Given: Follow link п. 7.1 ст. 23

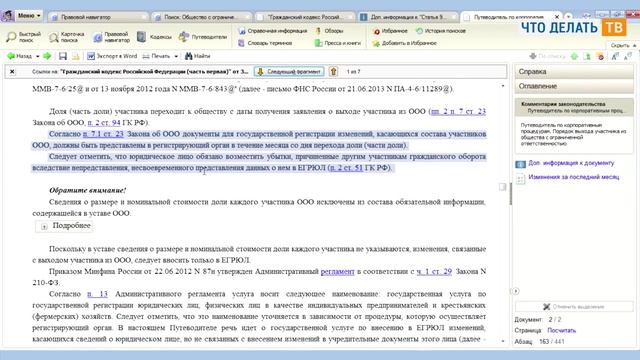Looking at the screenshot, I should coord(103,134).
